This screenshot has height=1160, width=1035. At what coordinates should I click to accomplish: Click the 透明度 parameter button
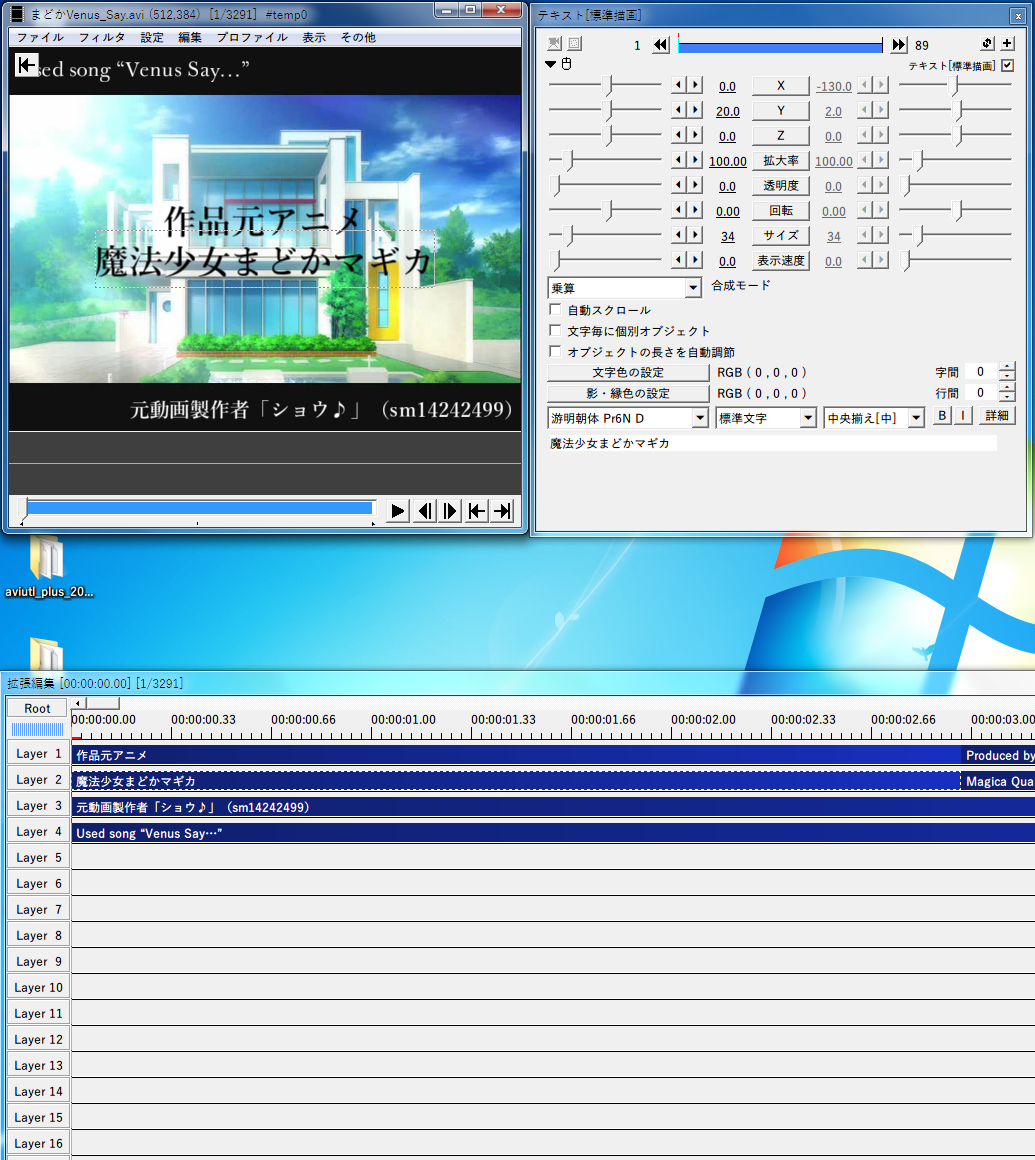pyautogui.click(x=781, y=186)
